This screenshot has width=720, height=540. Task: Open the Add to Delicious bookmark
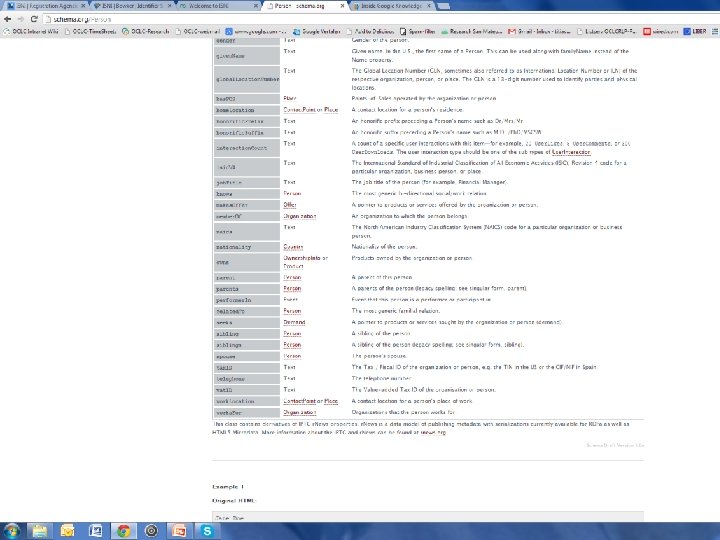(x=370, y=32)
